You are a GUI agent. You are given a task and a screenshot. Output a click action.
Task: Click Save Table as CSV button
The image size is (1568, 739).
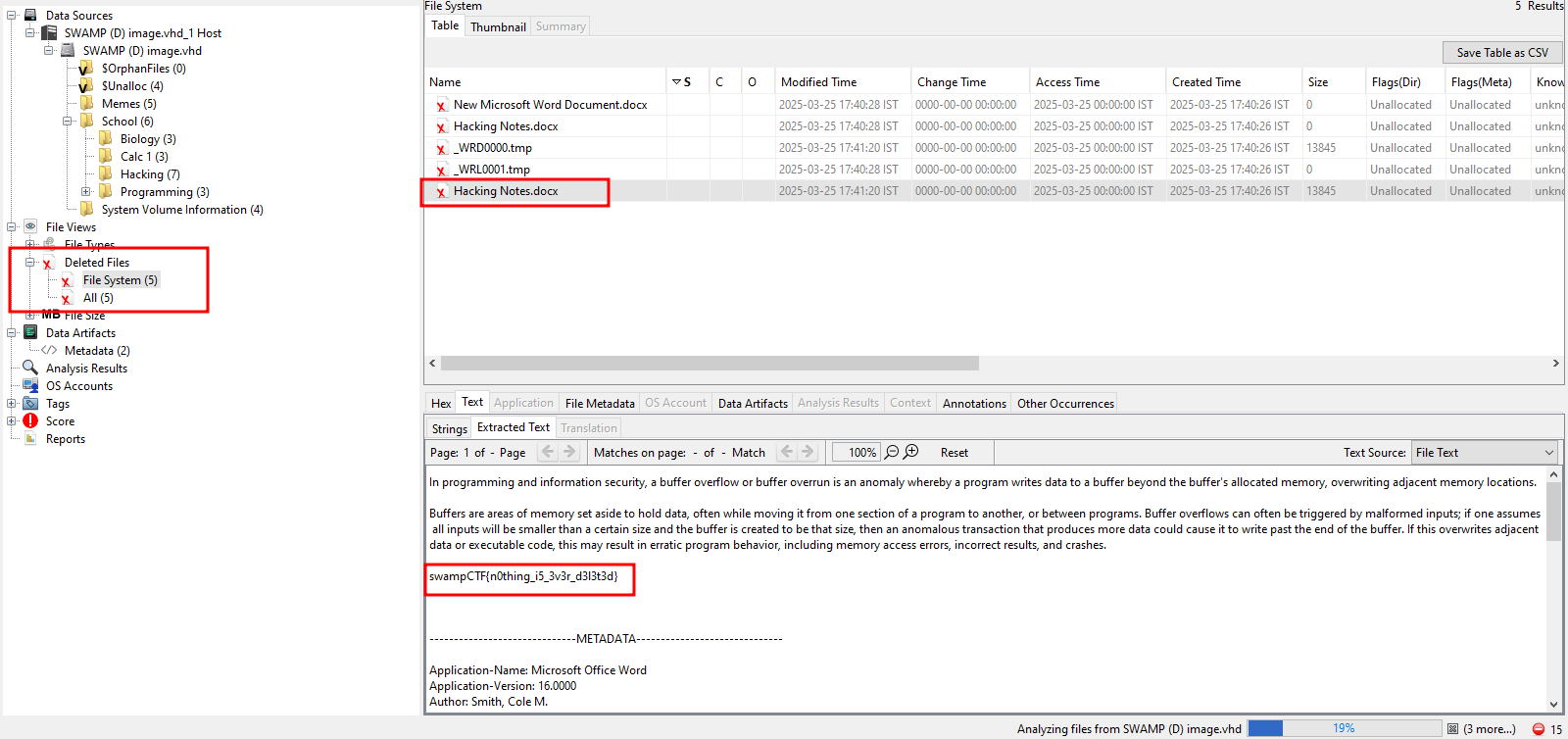pos(1502,52)
